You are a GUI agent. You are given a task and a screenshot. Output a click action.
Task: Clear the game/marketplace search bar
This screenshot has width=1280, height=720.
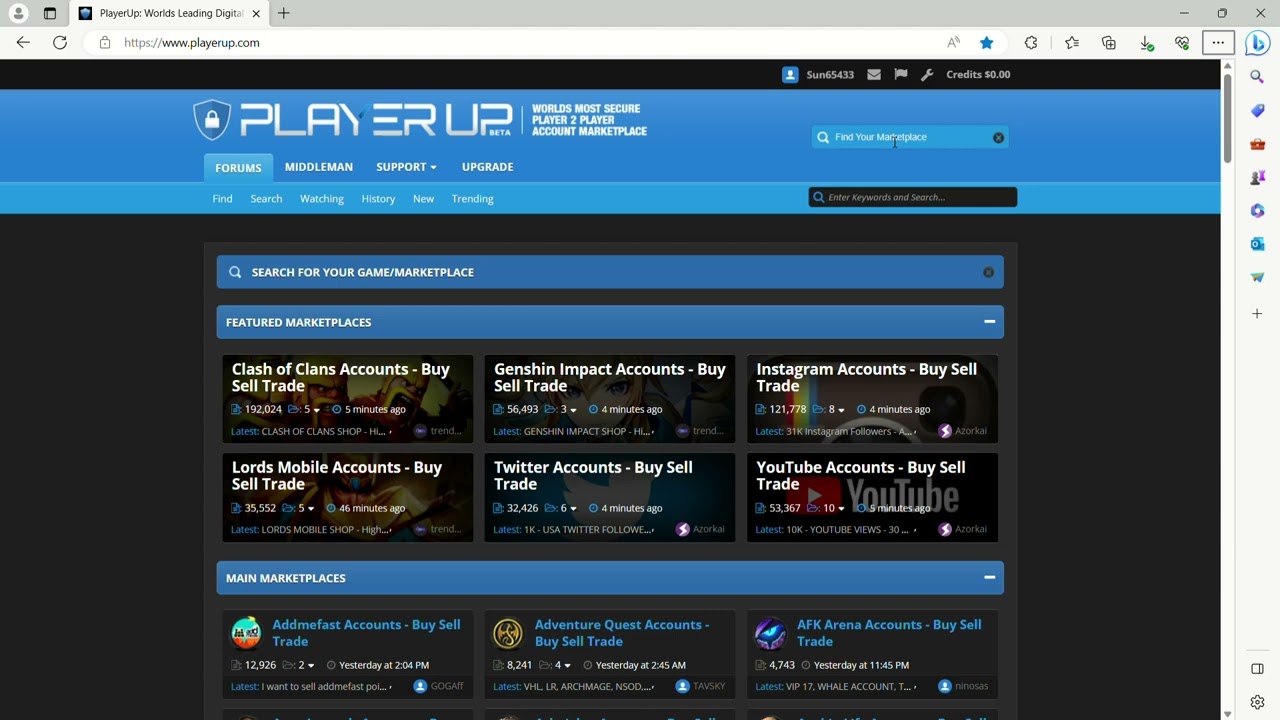tap(988, 272)
